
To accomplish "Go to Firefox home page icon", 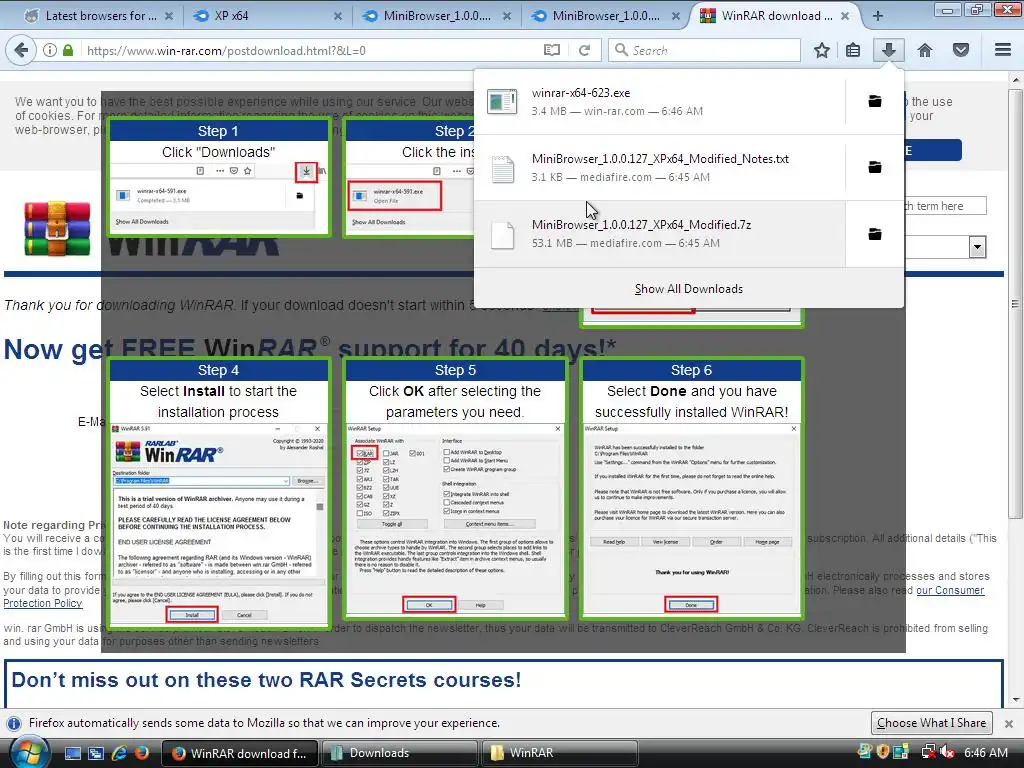I will tap(925, 50).
